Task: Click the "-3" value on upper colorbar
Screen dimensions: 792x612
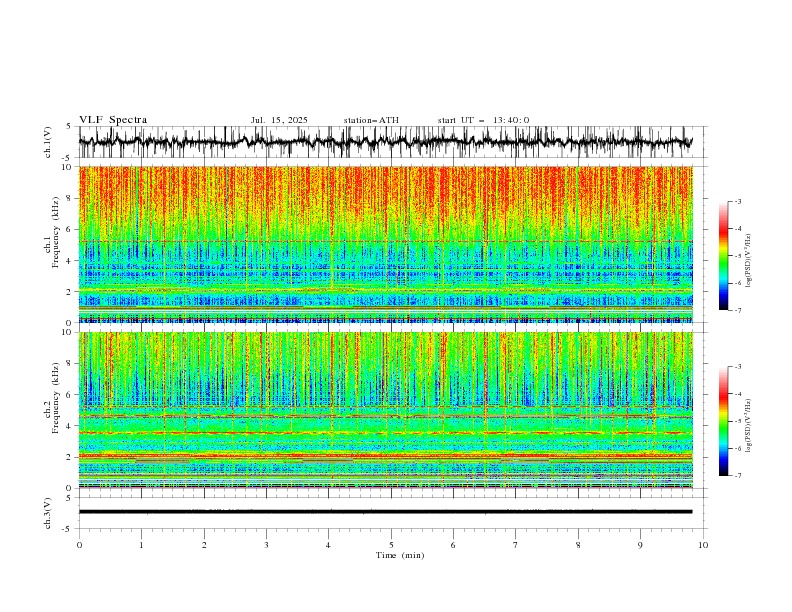Action: 737,201
